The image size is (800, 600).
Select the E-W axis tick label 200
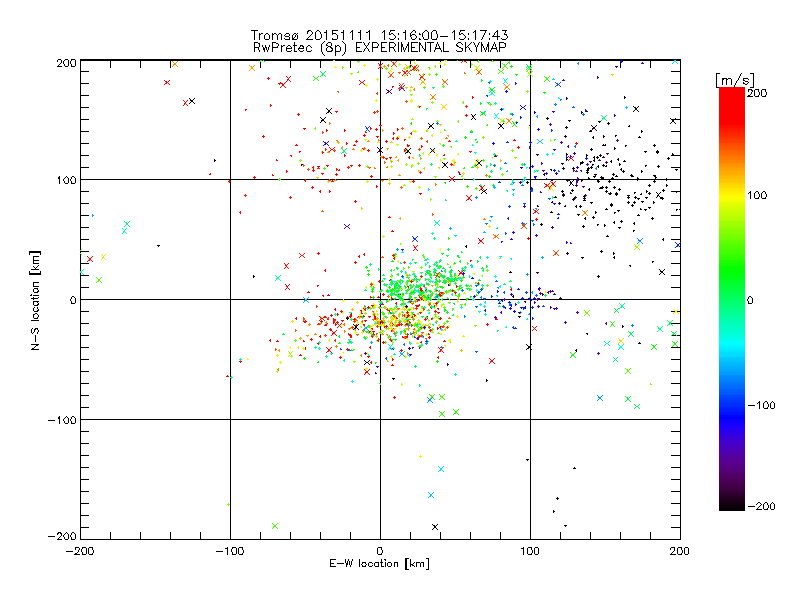[x=680, y=552]
